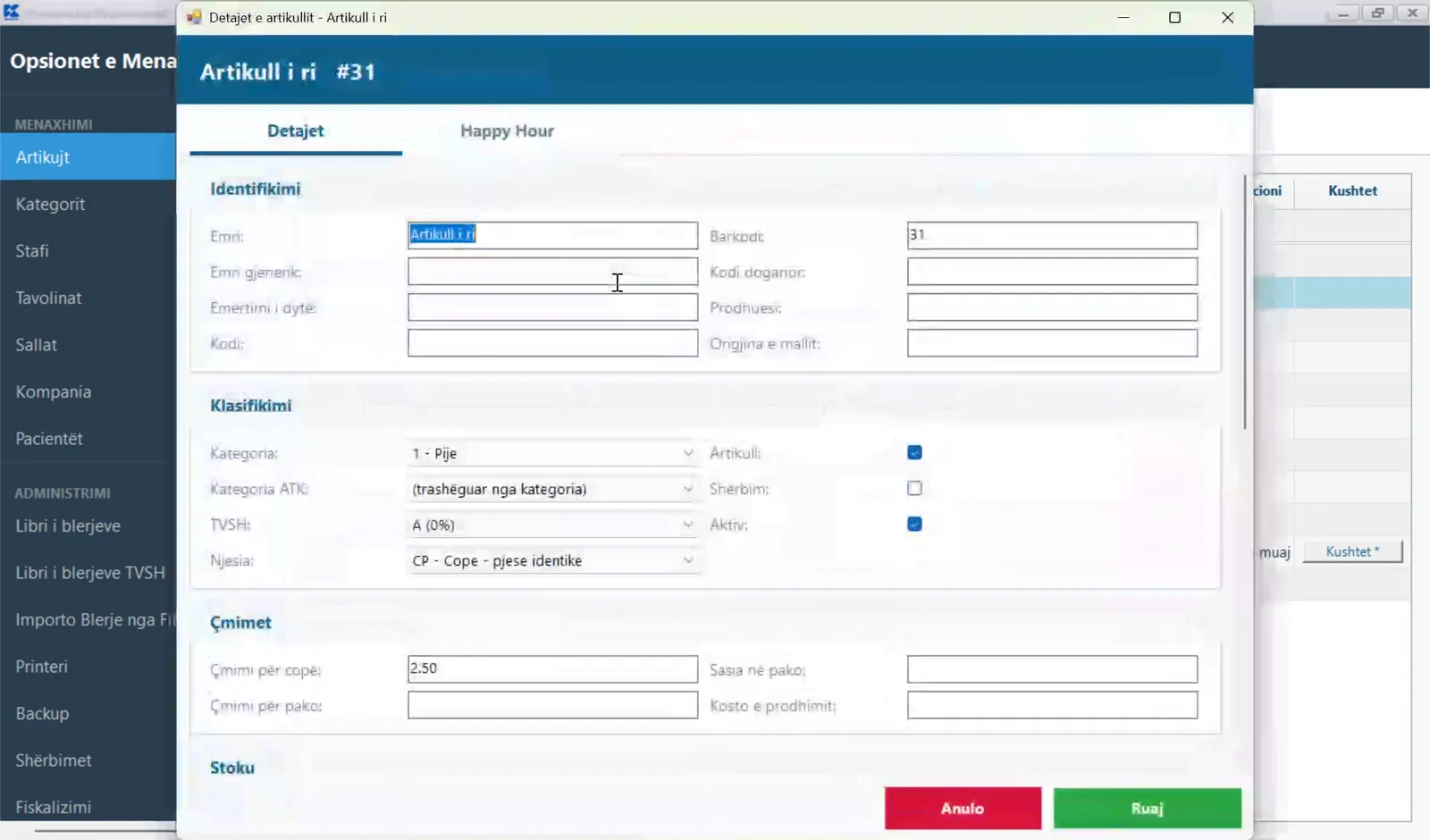The height and width of the screenshot is (840, 1430).
Task: Click the Kodi doganor input field
Action: pyautogui.click(x=1052, y=271)
